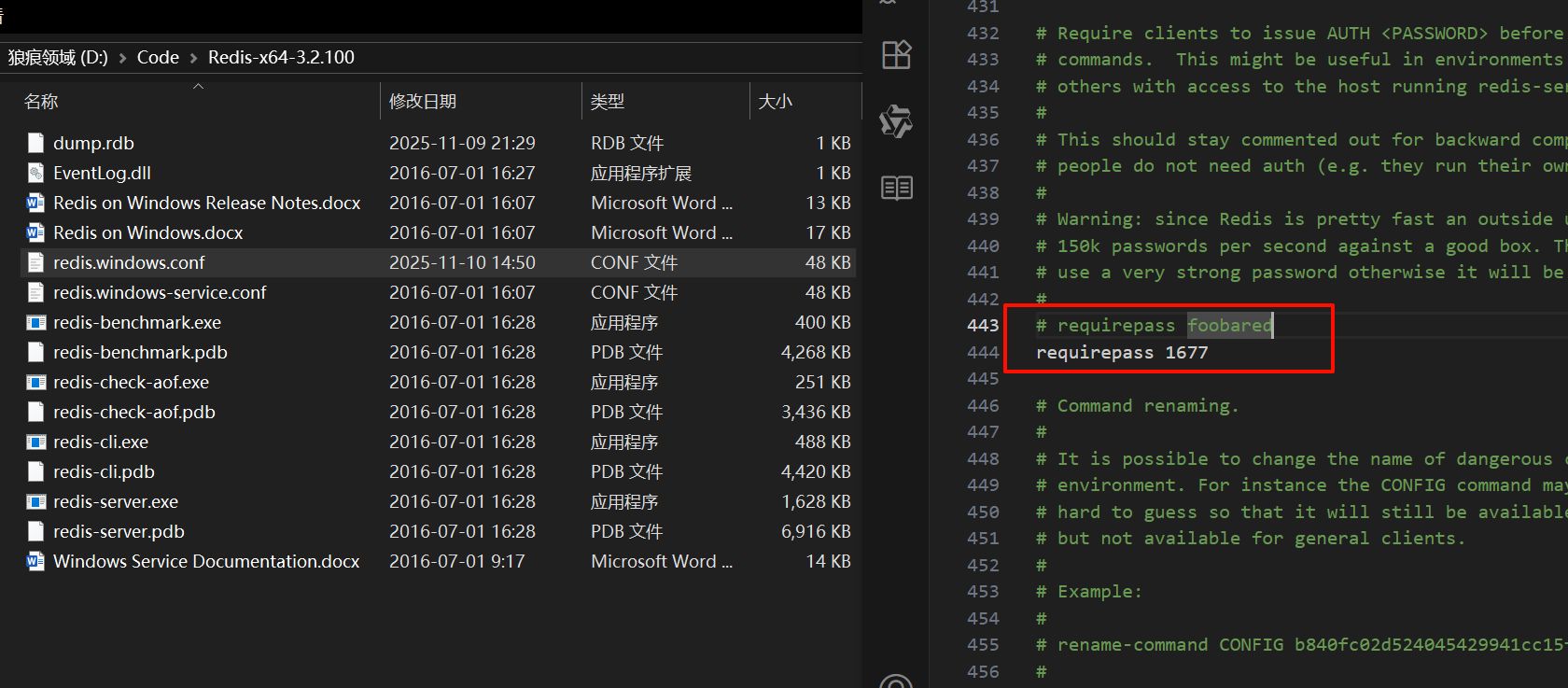This screenshot has width=1568, height=688.
Task: Expand the chevron after 狼痕领域 (D:) in breadcrumb
Action: [x=122, y=58]
